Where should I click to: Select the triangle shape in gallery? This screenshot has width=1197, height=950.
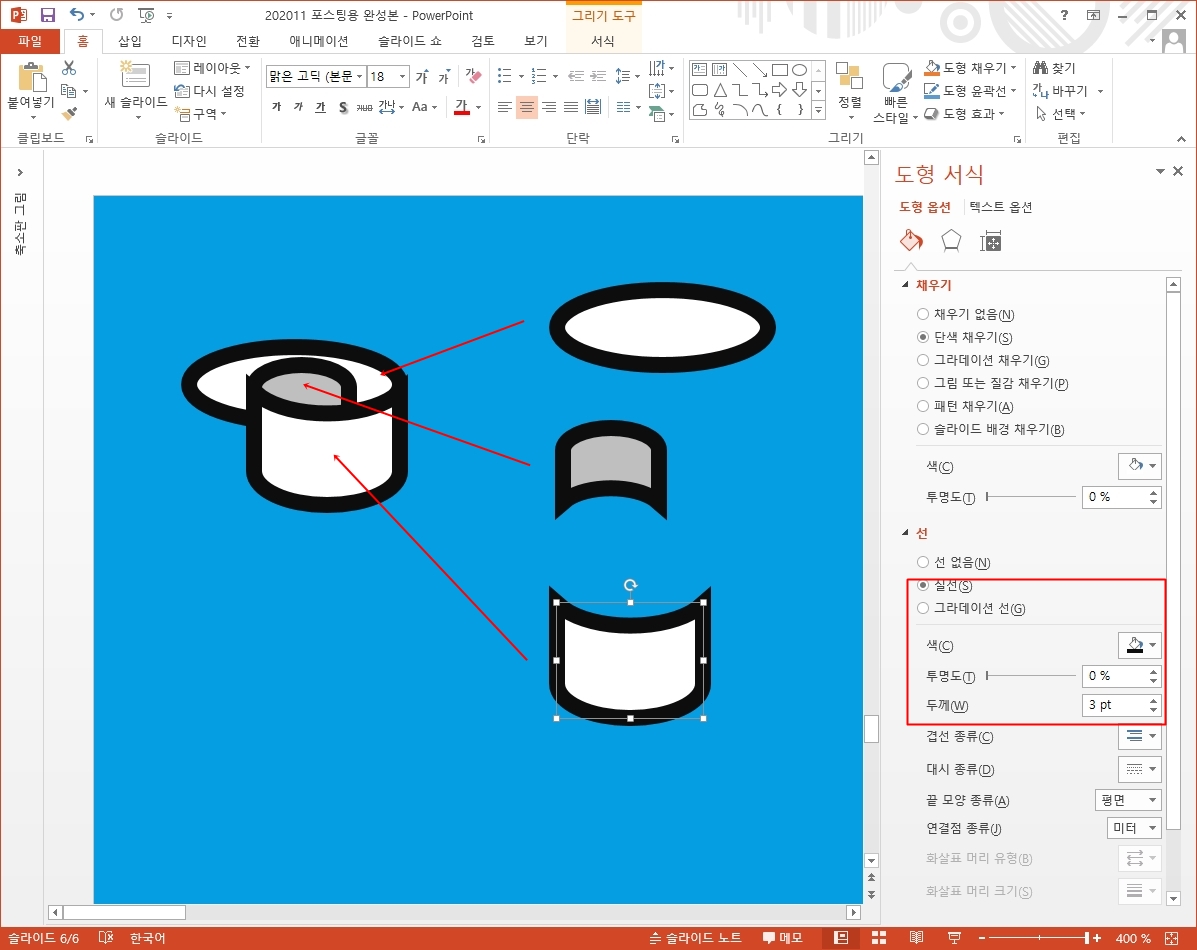pos(720,90)
